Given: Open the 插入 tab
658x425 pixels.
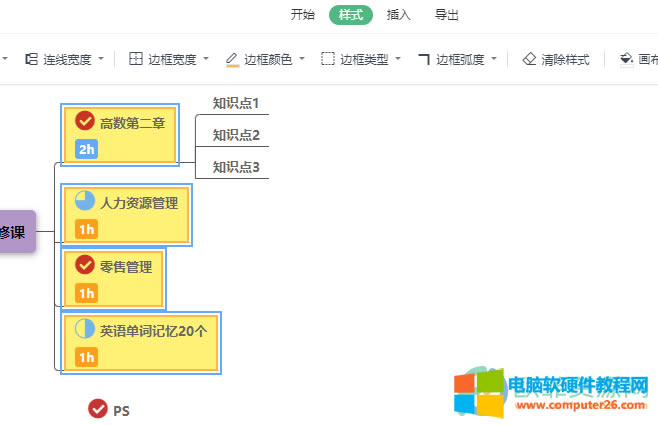Looking at the screenshot, I should 399,15.
